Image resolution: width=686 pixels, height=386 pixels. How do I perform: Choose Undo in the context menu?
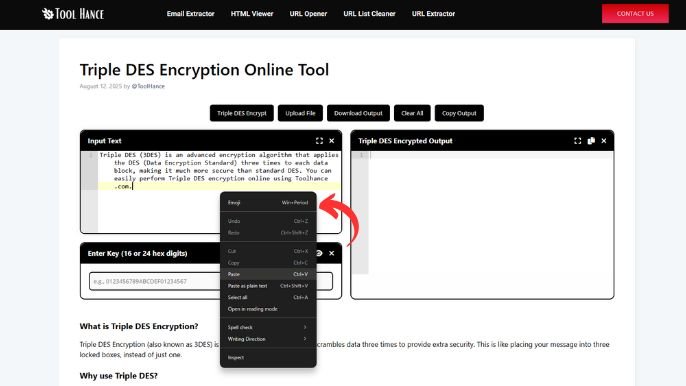268,221
